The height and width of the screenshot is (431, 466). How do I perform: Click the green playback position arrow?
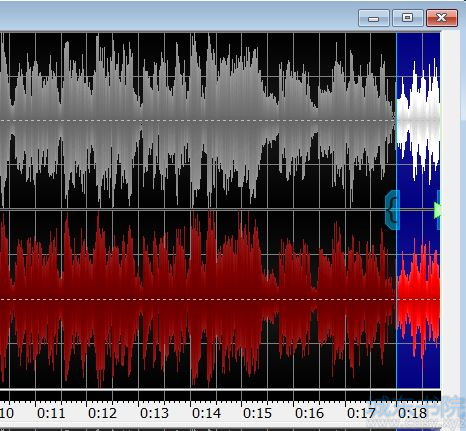coord(437,210)
